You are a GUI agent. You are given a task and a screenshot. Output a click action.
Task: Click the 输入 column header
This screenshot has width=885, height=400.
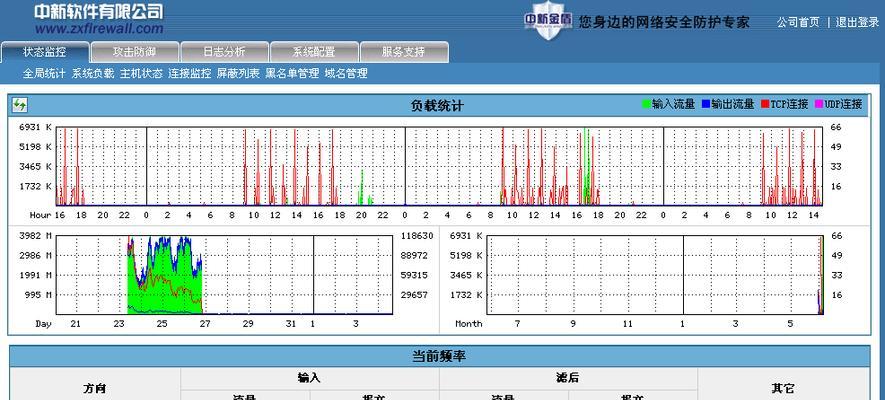point(309,379)
